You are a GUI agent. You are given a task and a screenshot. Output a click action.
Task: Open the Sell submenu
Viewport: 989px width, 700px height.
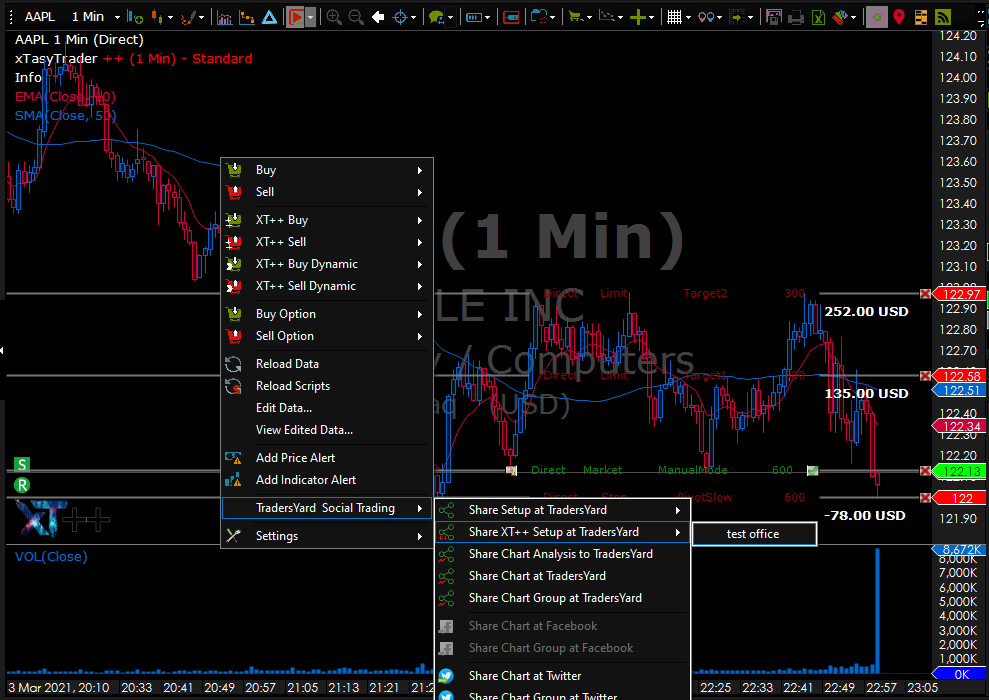pos(327,192)
